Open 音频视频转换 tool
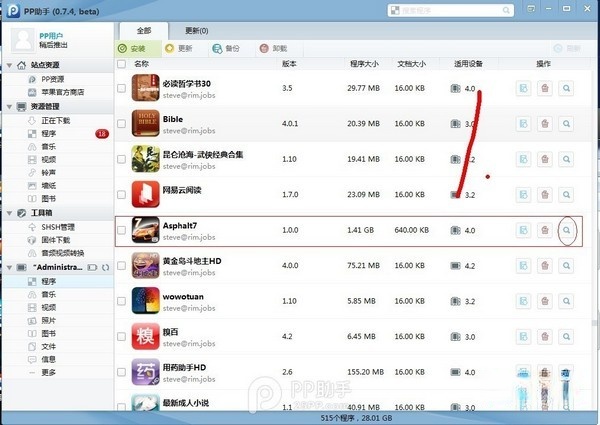The width and height of the screenshot is (600, 425). point(63,253)
